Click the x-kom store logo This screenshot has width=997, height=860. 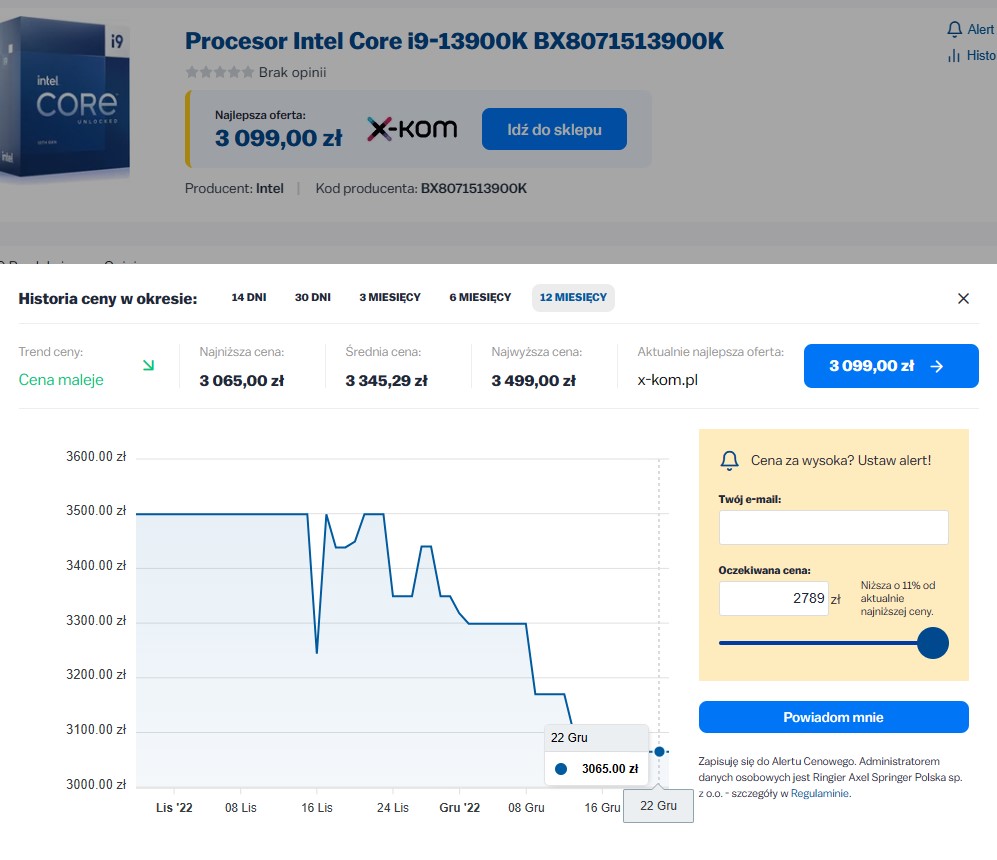tap(412, 129)
